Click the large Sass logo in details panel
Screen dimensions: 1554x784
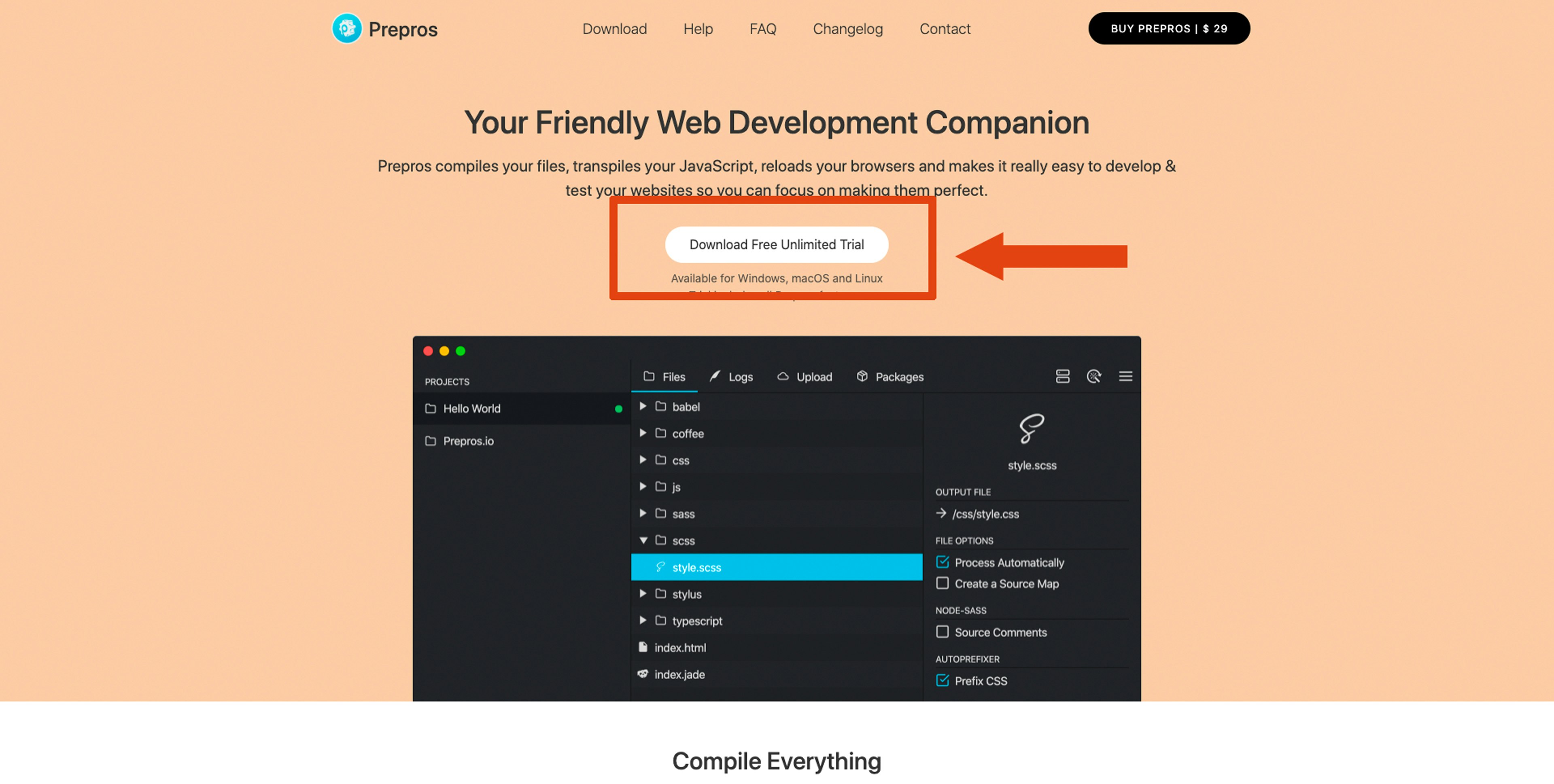point(1032,428)
